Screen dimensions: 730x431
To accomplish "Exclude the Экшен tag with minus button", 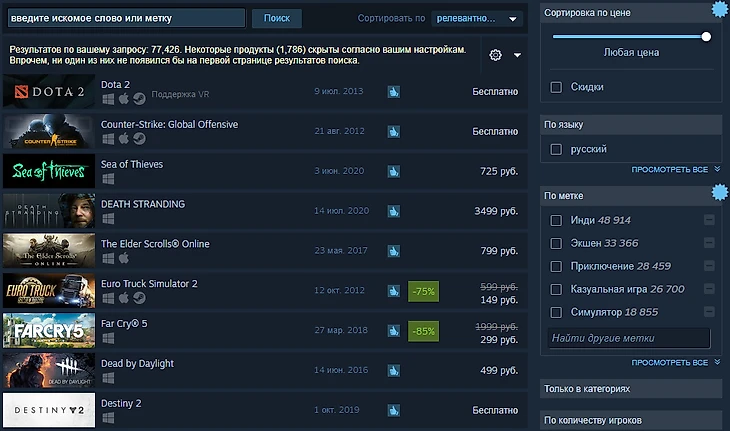I will (x=709, y=242).
